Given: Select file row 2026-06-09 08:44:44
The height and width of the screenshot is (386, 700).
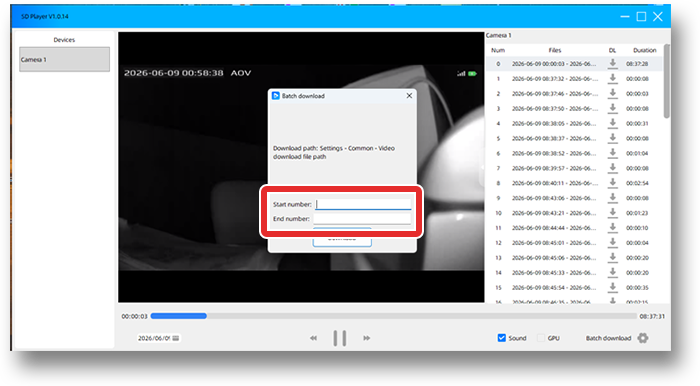Looking at the screenshot, I should 574,228.
